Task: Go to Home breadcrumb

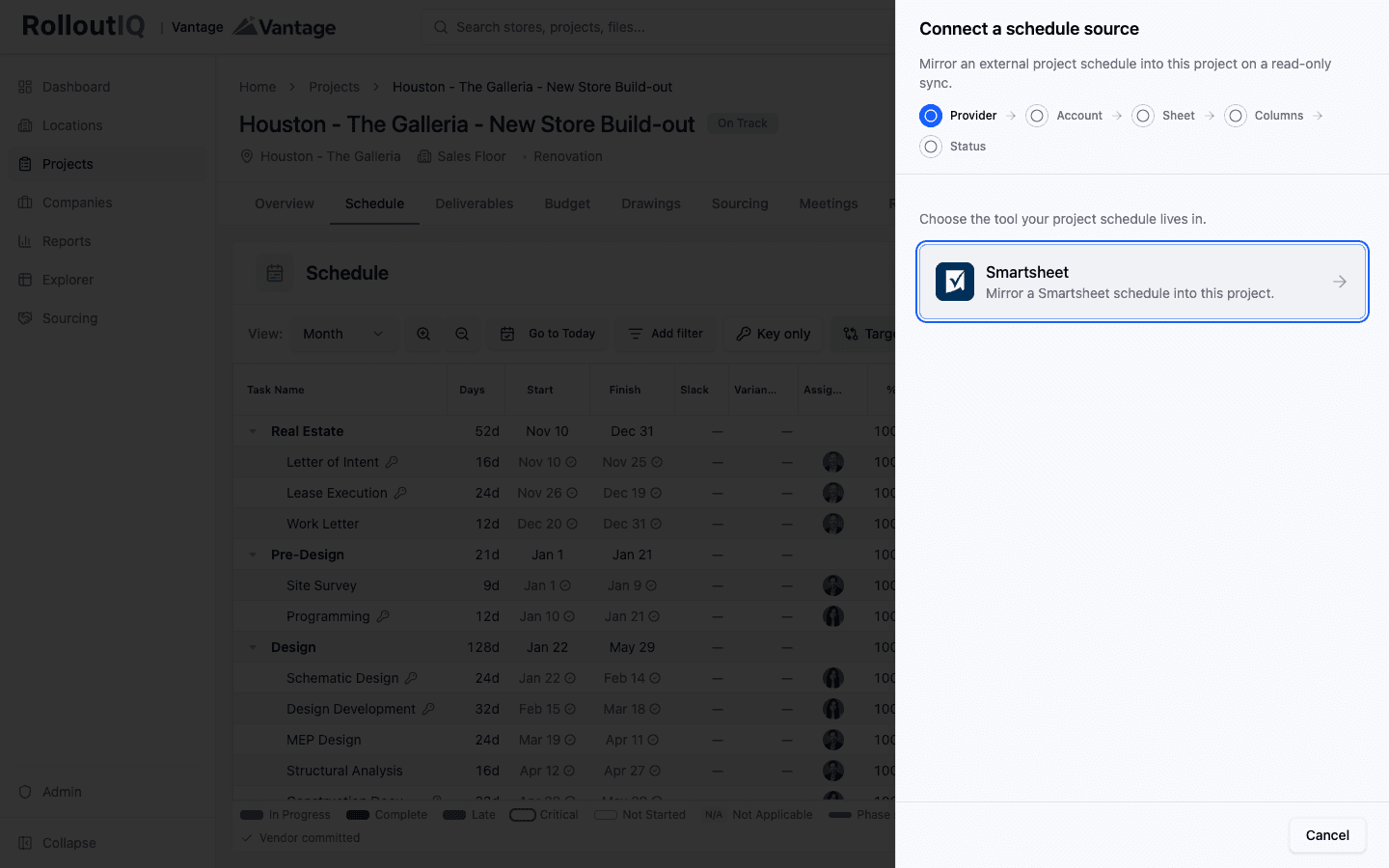Action: tap(258, 87)
